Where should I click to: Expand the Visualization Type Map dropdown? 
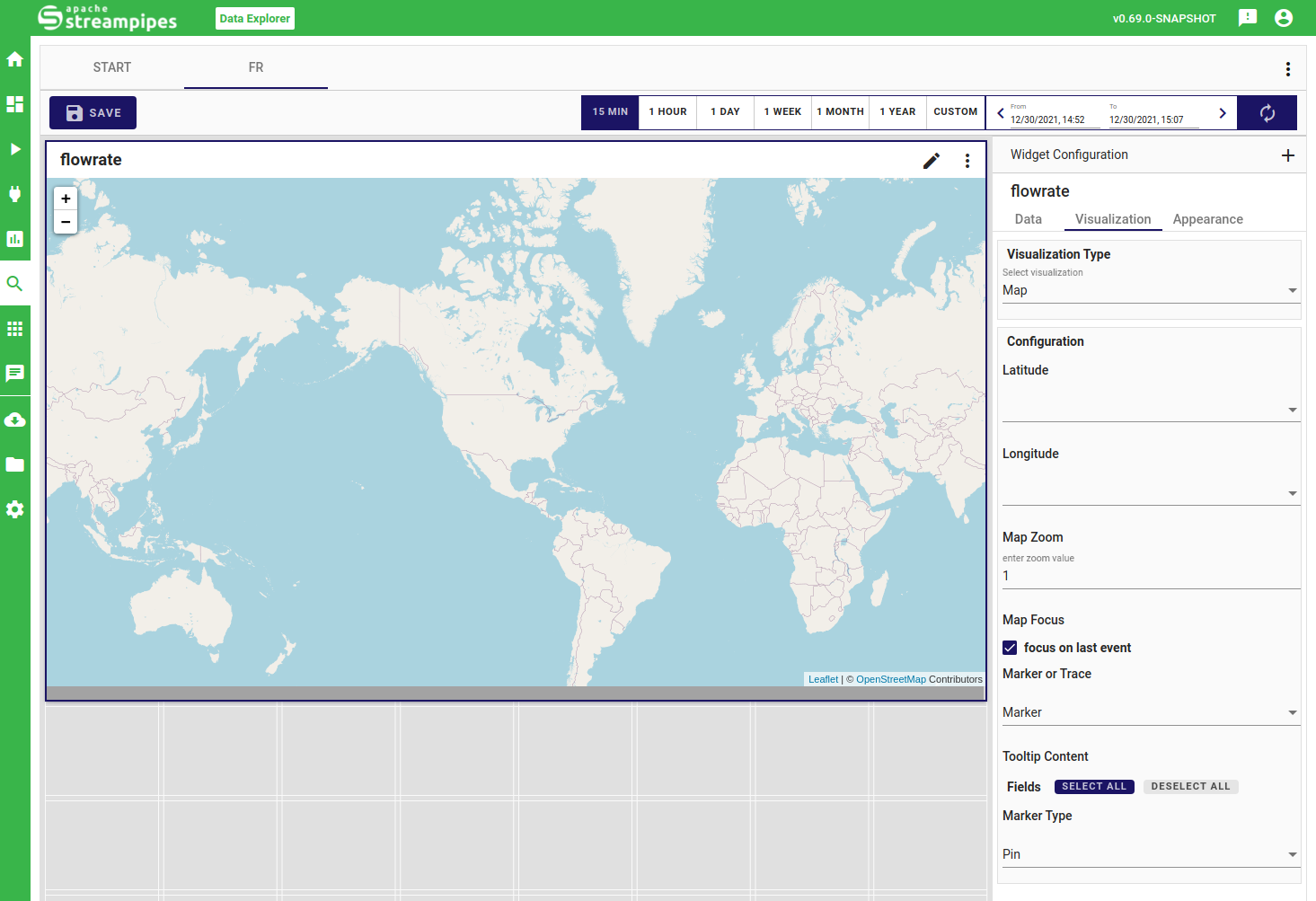1150,290
